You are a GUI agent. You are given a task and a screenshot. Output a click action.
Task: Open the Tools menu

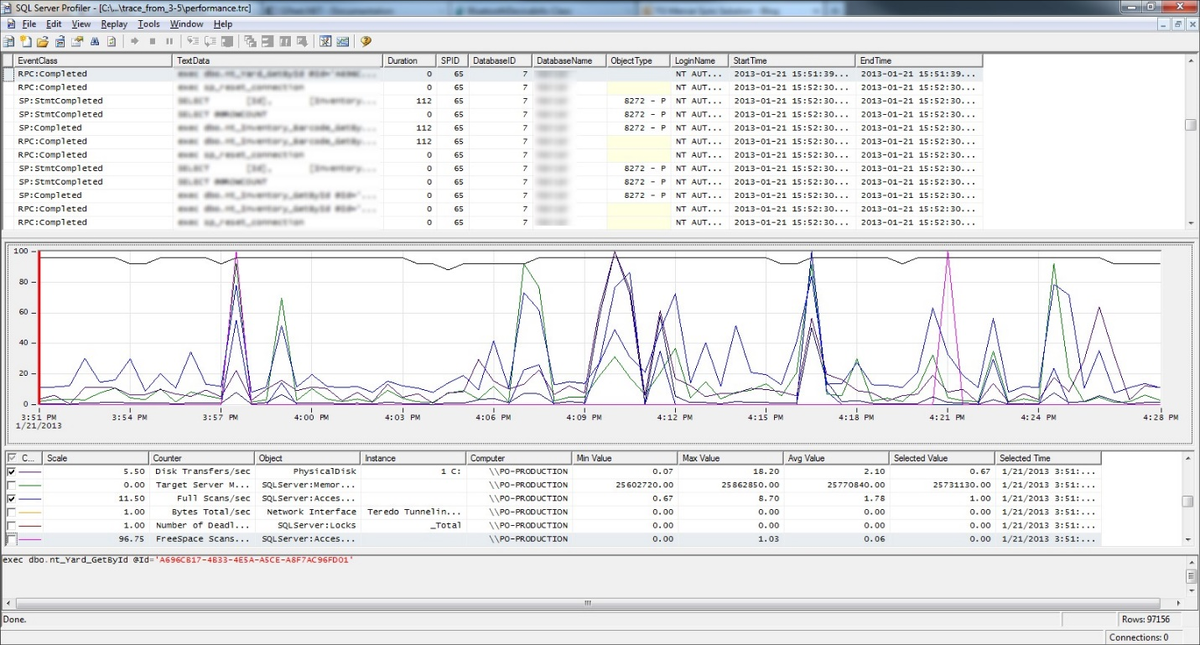(149, 23)
